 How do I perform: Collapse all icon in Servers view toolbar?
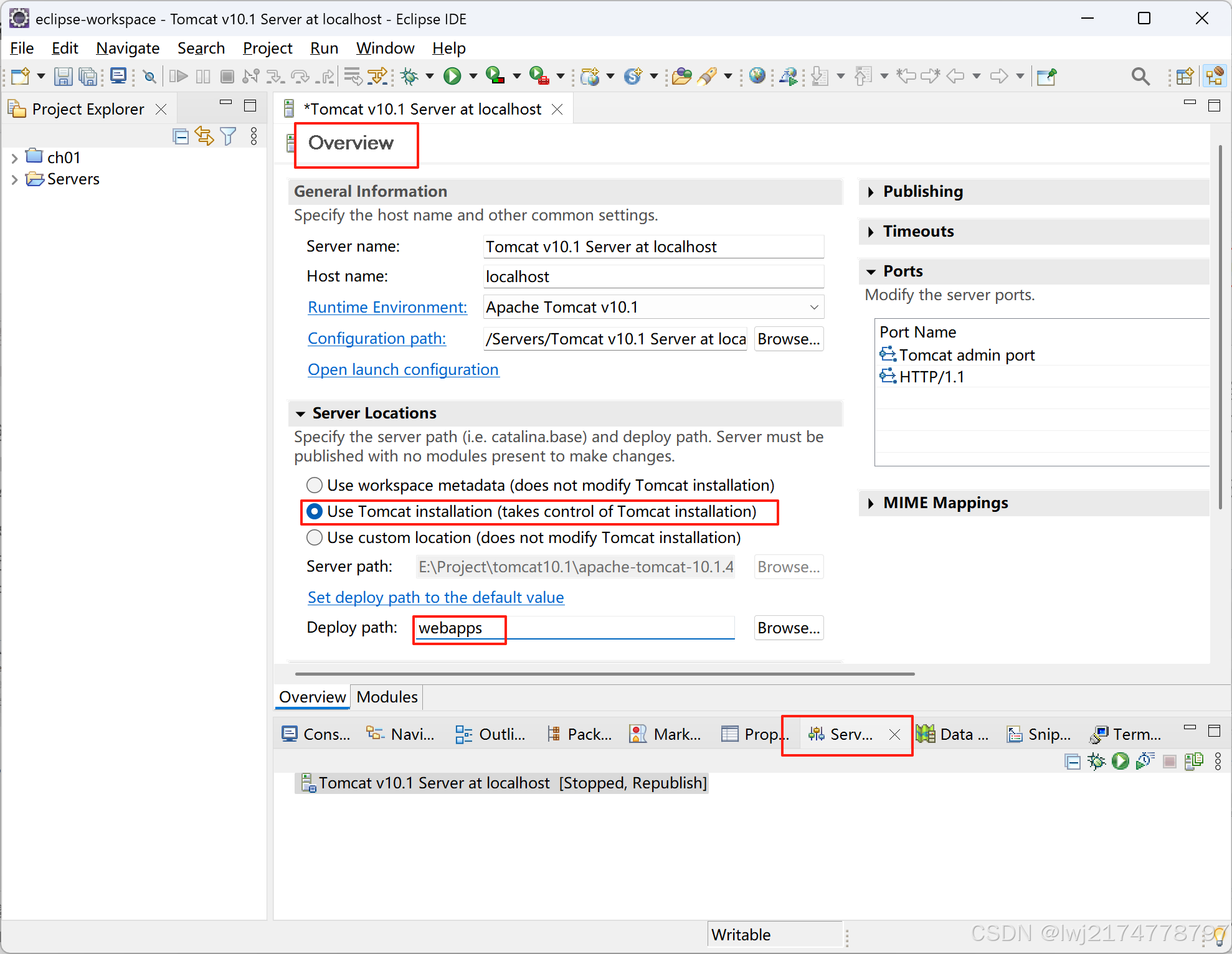(1073, 762)
